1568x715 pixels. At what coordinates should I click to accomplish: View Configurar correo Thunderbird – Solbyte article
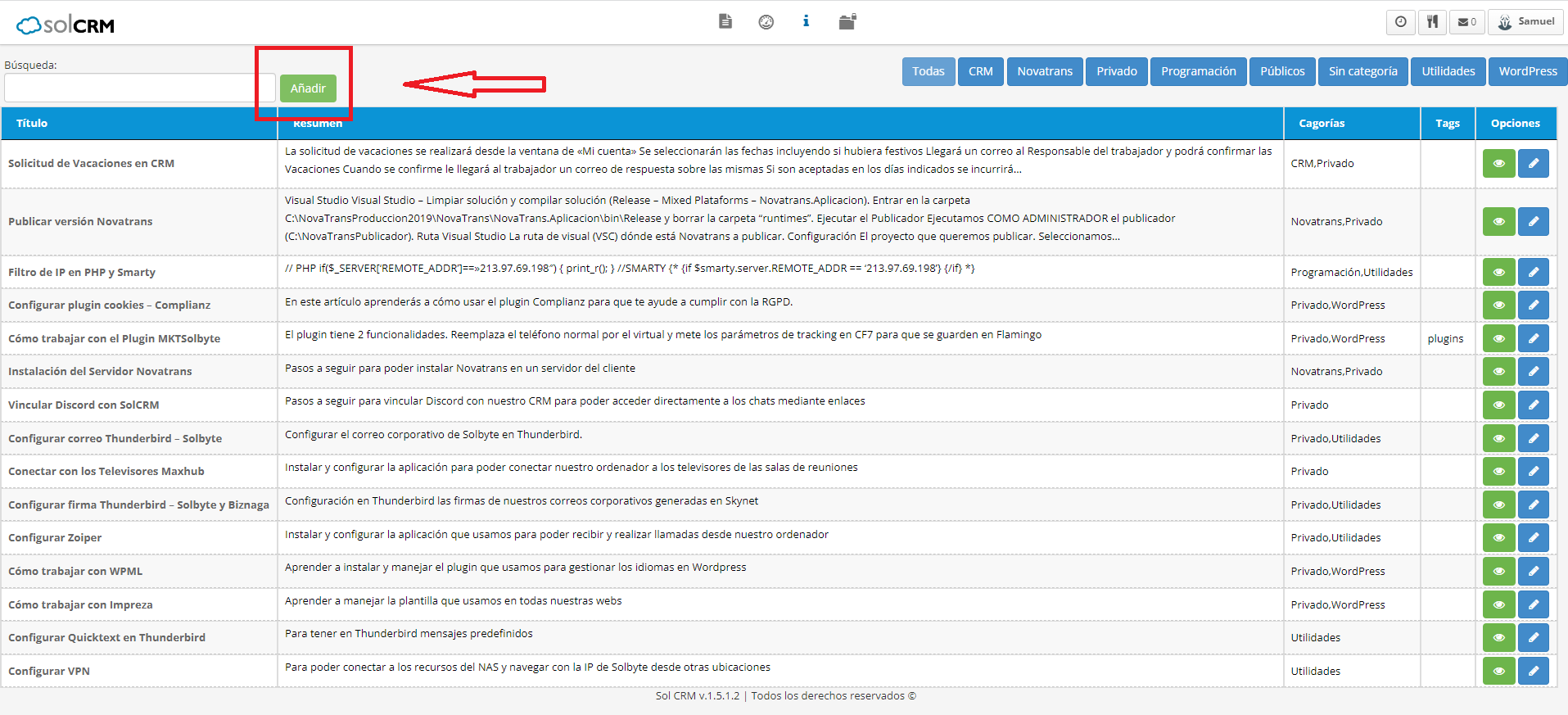pyautogui.click(x=1498, y=438)
